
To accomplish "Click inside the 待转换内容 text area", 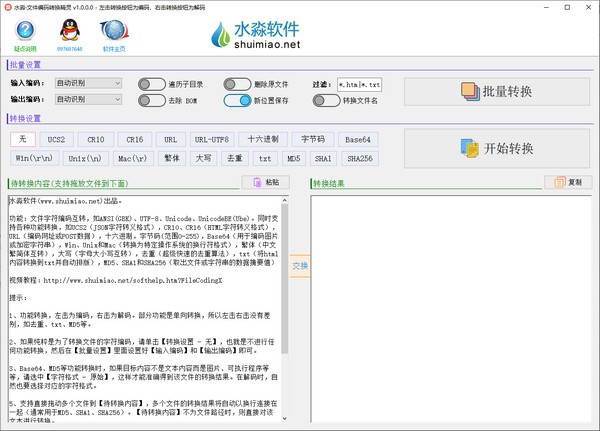I will [x=145, y=309].
